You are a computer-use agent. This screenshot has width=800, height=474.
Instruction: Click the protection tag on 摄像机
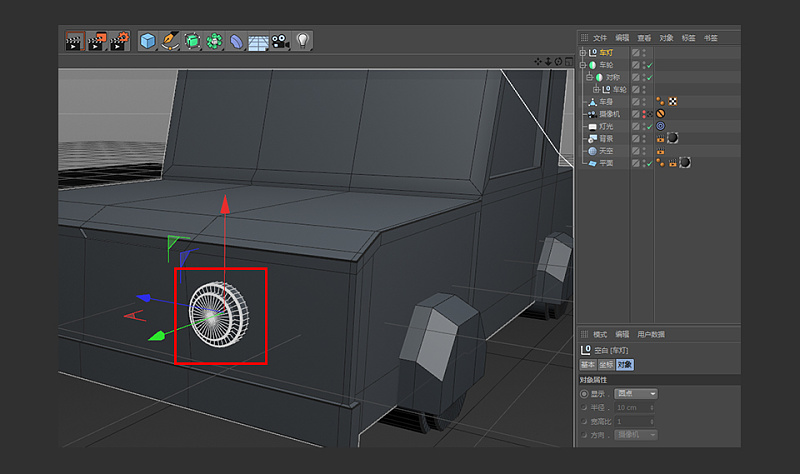point(661,114)
